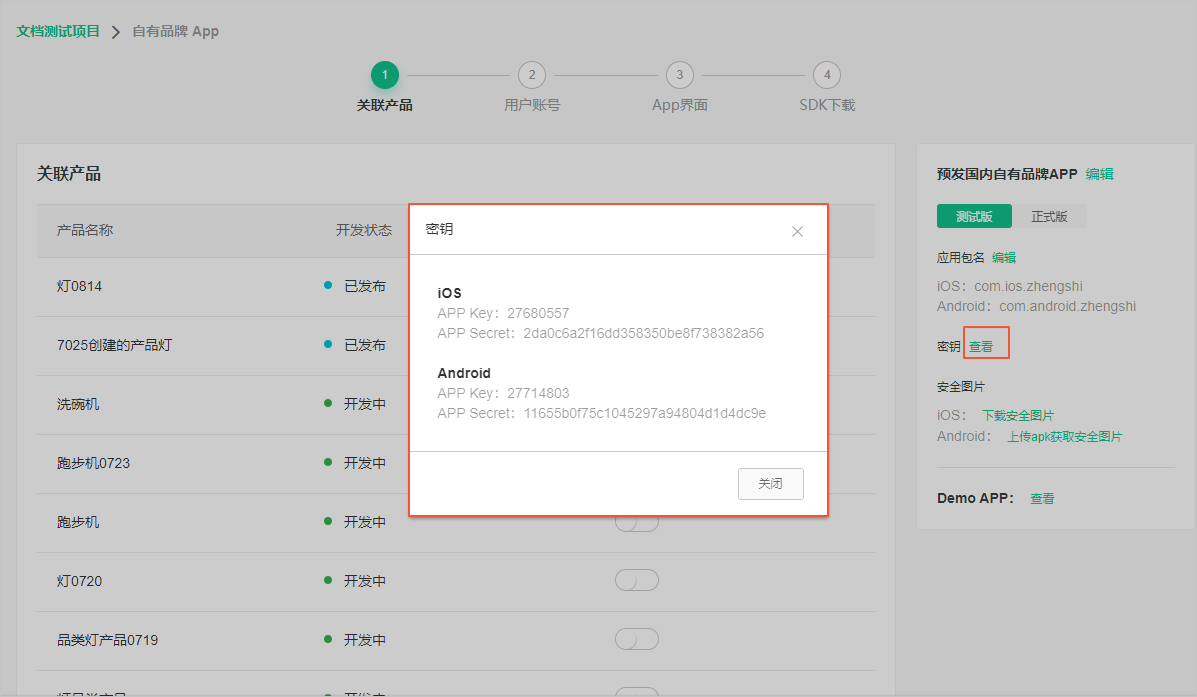This screenshot has width=1197, height=697.
Task: Click the 灯0720 product name
Action: pos(79,581)
